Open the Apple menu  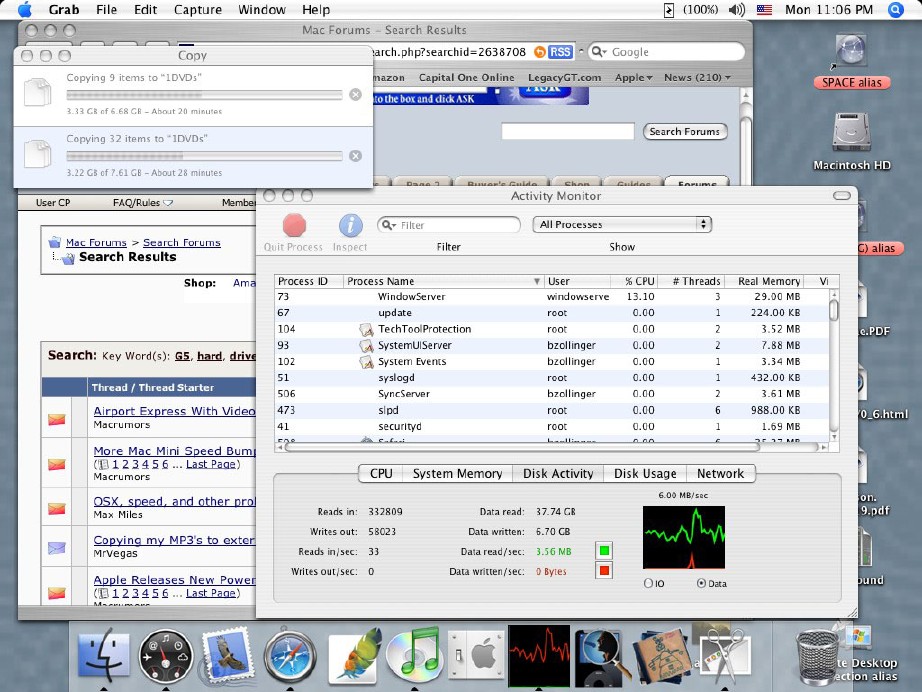coord(25,9)
